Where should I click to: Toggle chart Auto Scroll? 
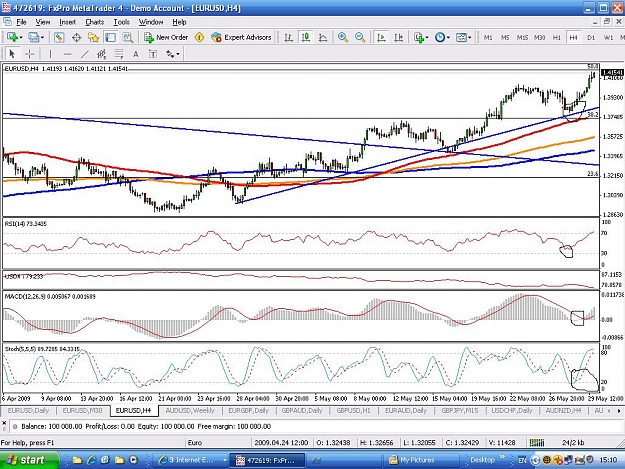381,37
